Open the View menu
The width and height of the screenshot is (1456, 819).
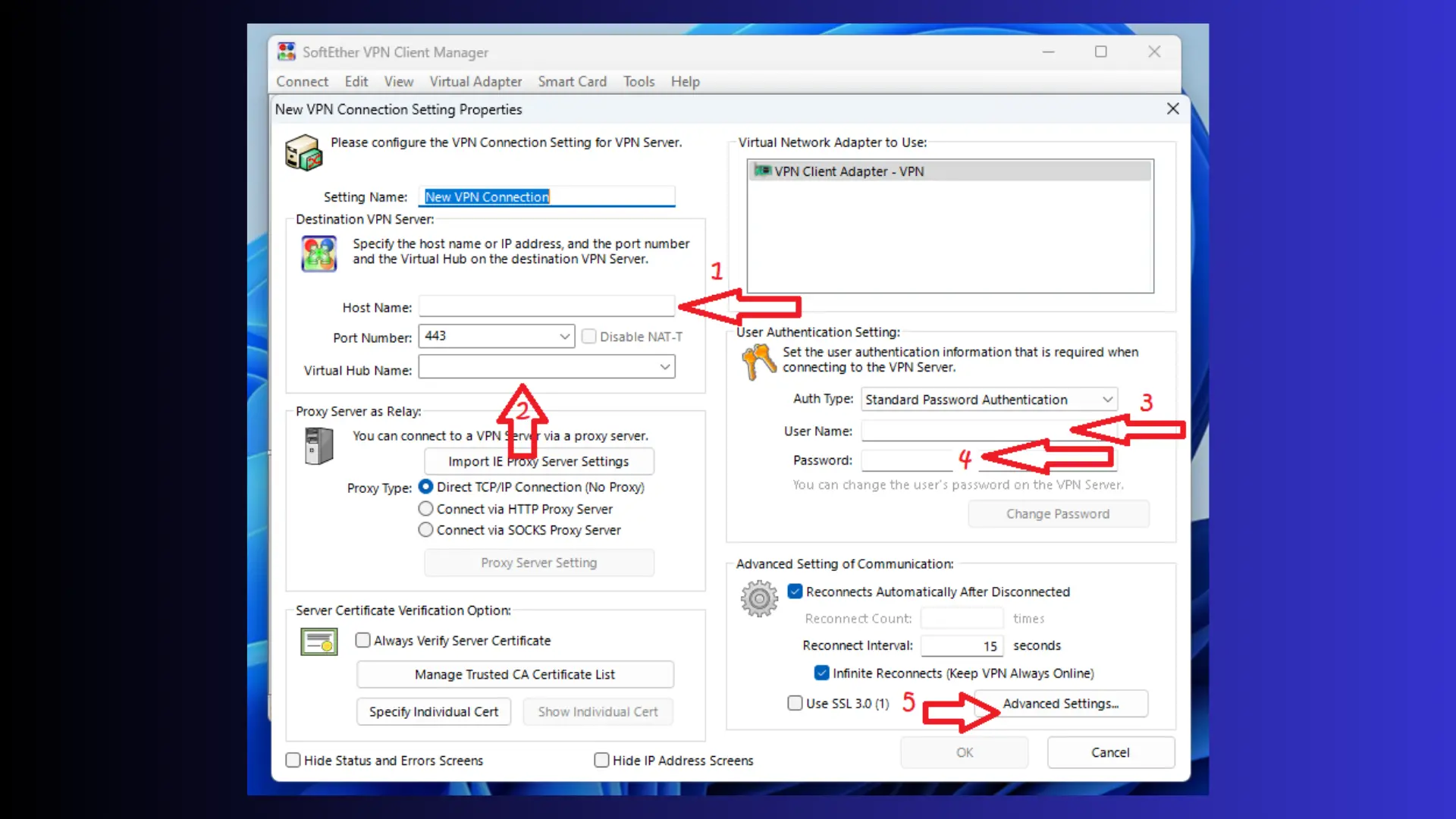click(399, 81)
